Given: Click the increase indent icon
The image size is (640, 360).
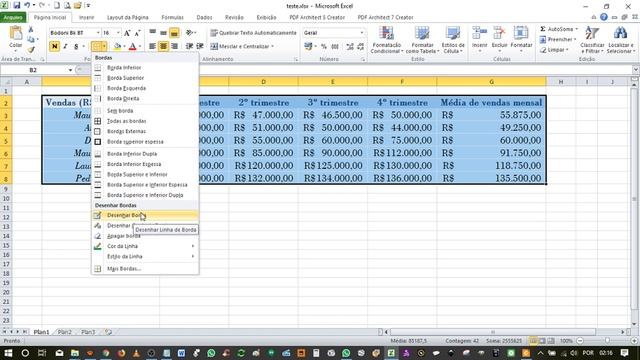Looking at the screenshot, I should [200, 47].
